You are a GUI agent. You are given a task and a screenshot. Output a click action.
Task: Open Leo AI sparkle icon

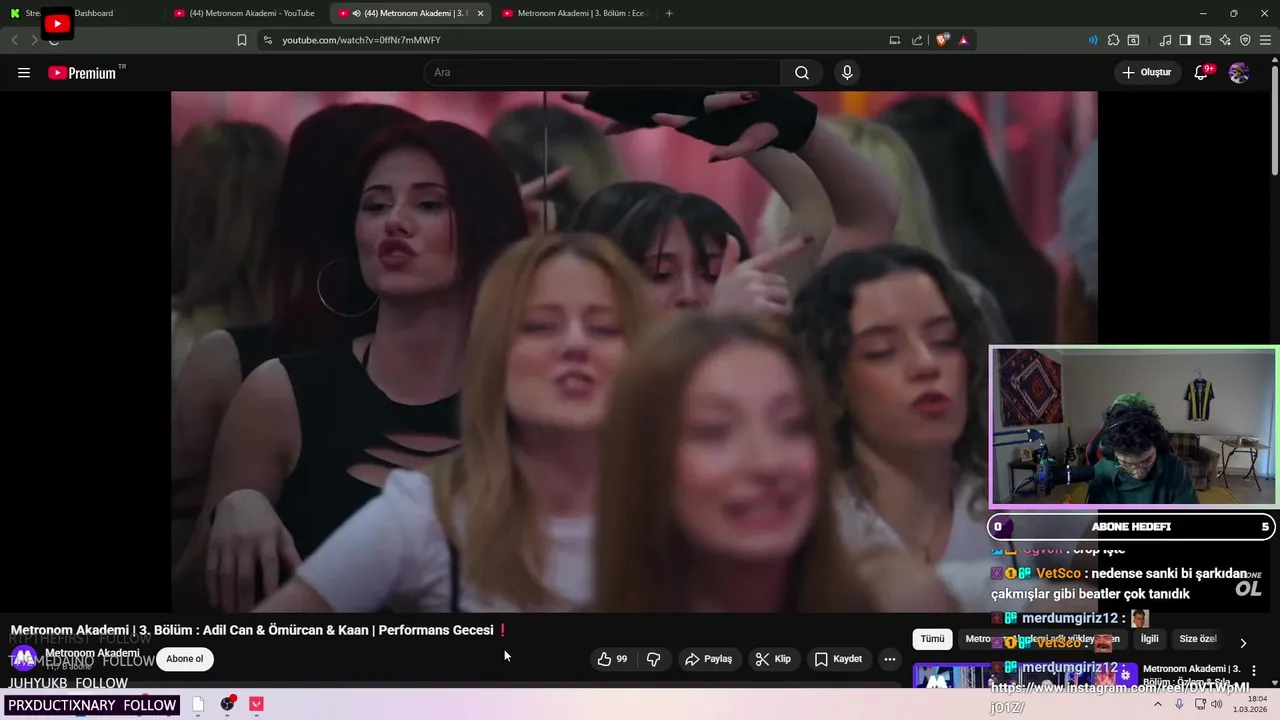pos(1225,40)
